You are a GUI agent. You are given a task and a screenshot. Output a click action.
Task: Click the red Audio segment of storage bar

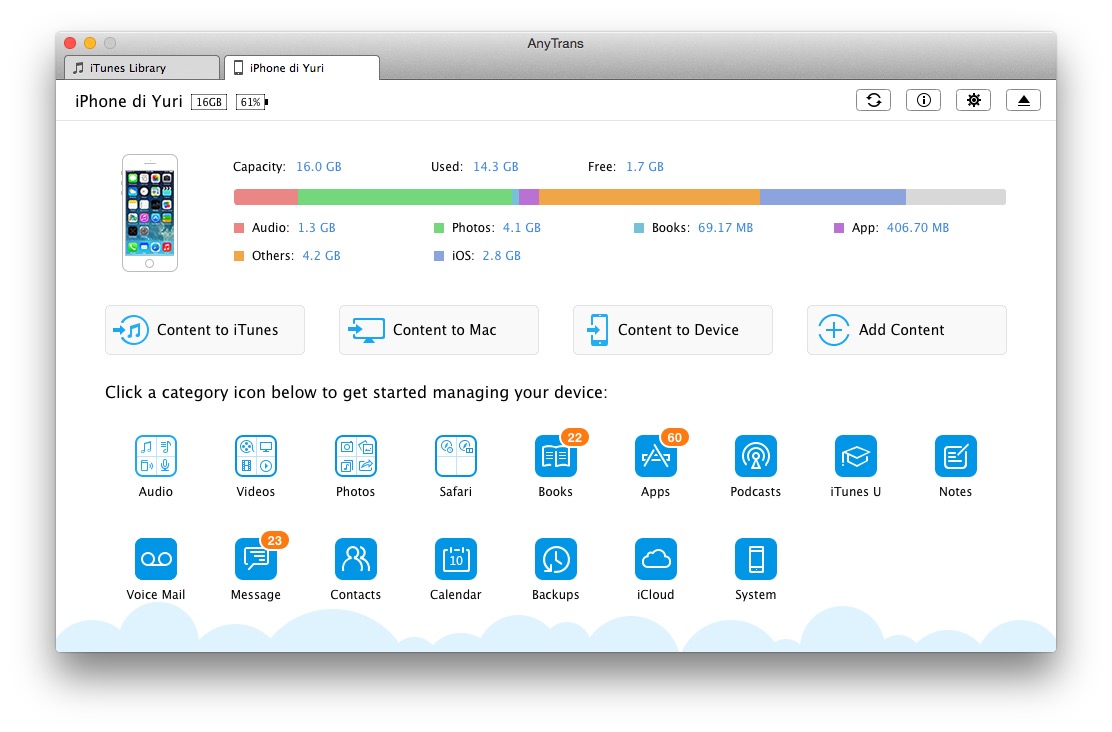click(x=266, y=197)
